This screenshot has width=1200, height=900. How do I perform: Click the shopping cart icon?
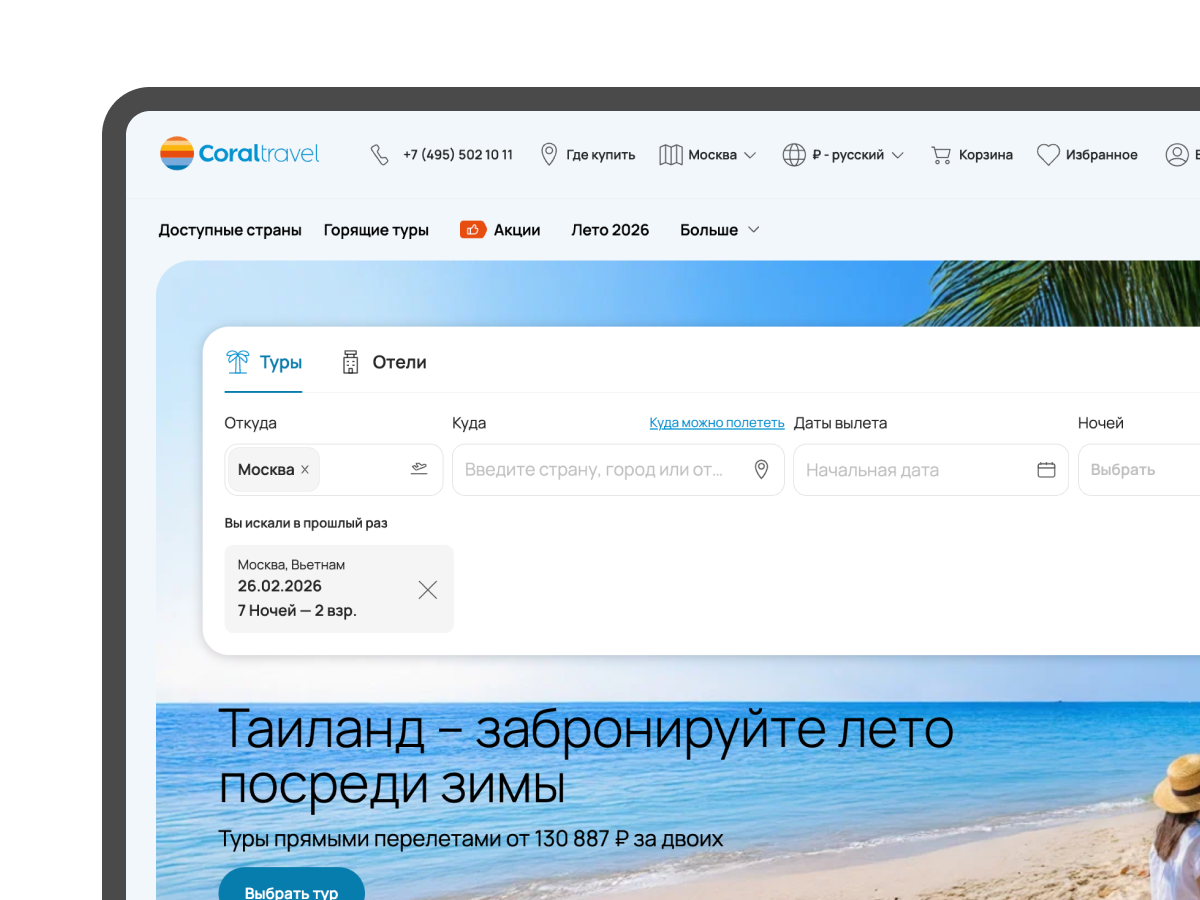(x=941, y=155)
